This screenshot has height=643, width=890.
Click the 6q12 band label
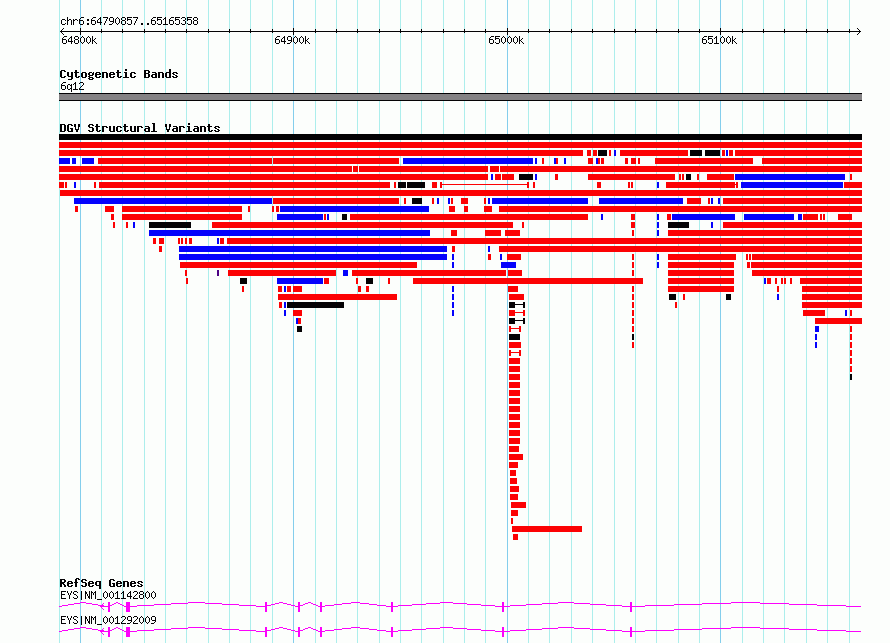coord(72,86)
